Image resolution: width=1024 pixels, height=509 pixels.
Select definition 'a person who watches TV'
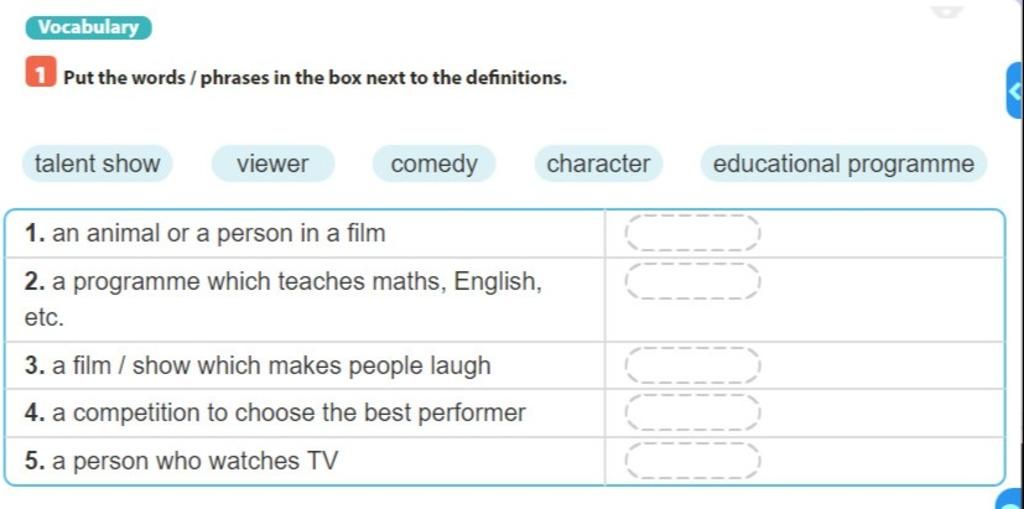point(182,461)
